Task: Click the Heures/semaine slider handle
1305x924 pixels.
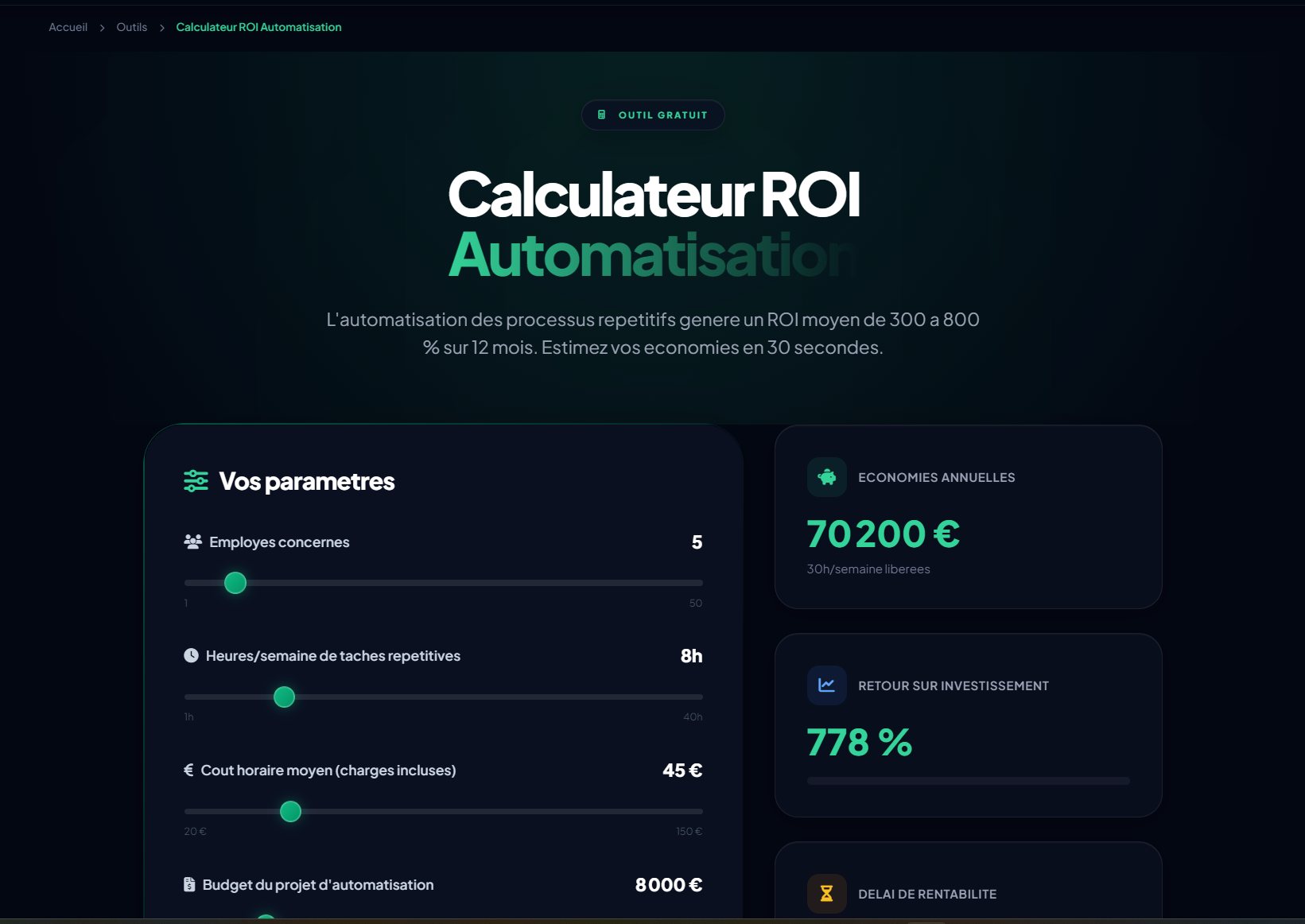Action: tap(284, 697)
